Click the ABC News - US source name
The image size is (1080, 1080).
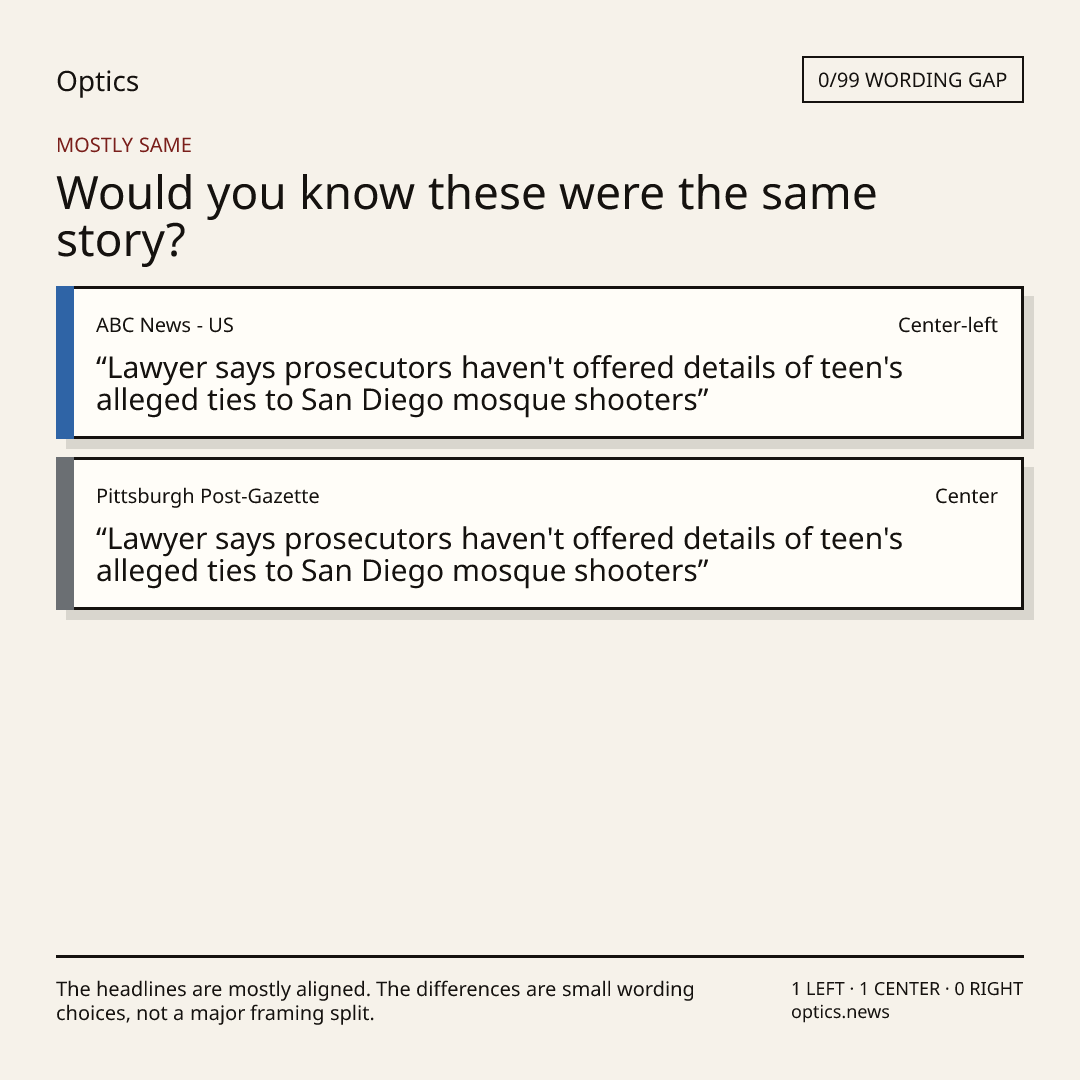[165, 325]
